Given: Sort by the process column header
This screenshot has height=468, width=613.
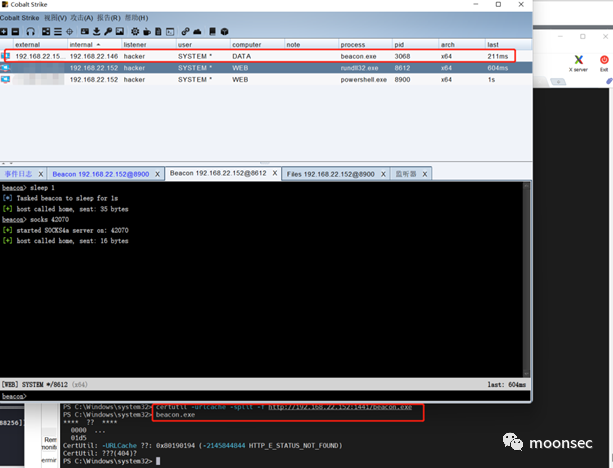Looking at the screenshot, I should [x=365, y=45].
